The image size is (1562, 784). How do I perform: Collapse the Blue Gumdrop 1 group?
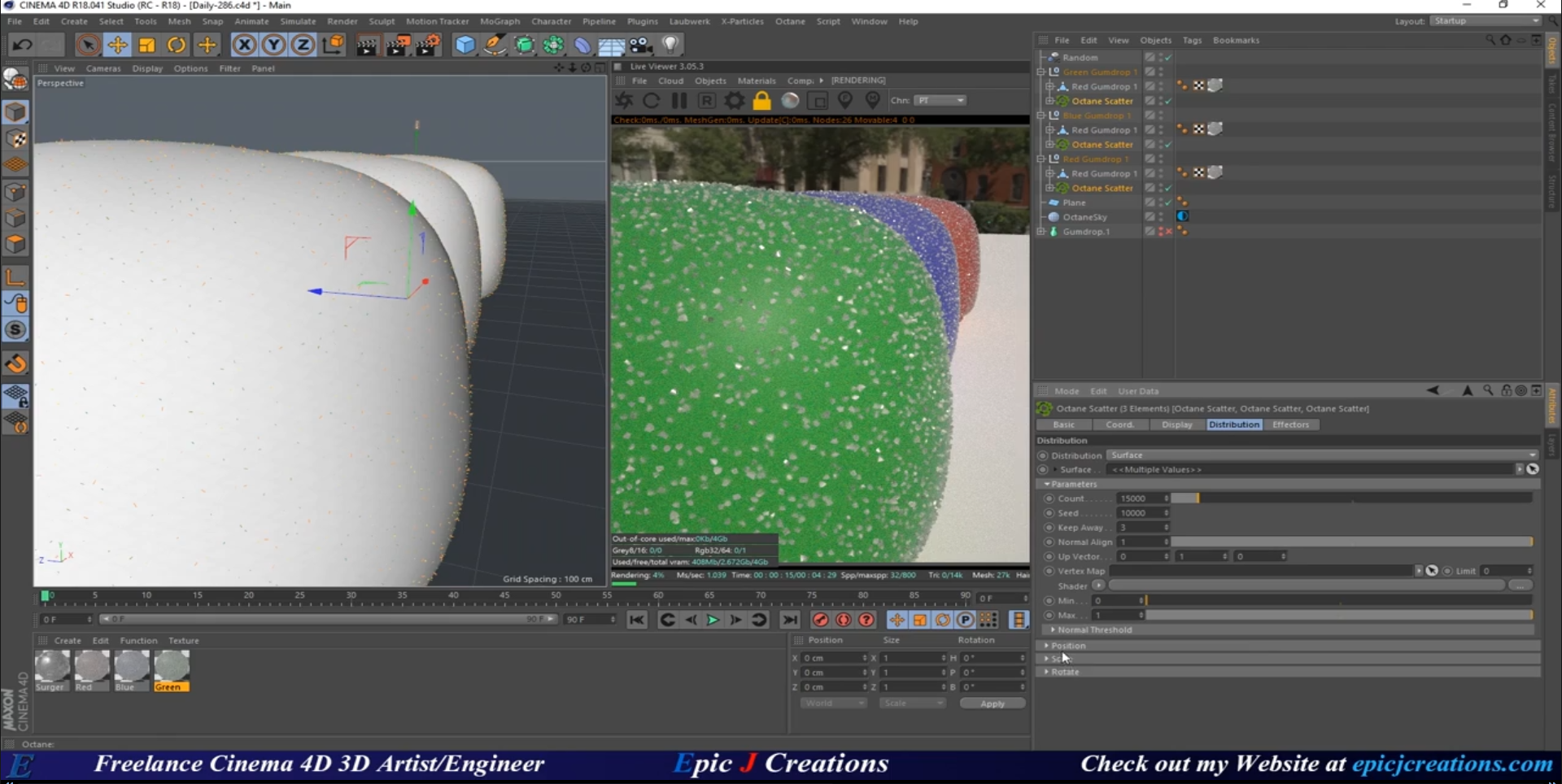[x=1041, y=115]
